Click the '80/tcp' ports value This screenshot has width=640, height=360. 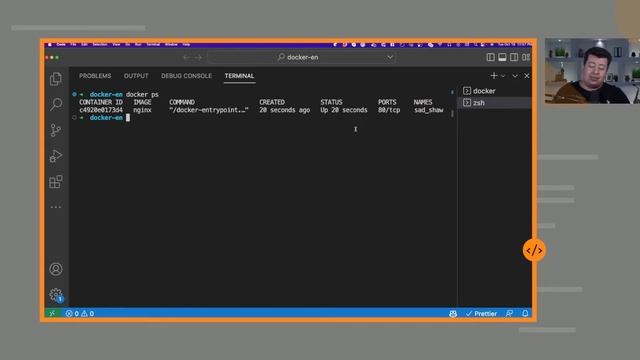point(389,110)
